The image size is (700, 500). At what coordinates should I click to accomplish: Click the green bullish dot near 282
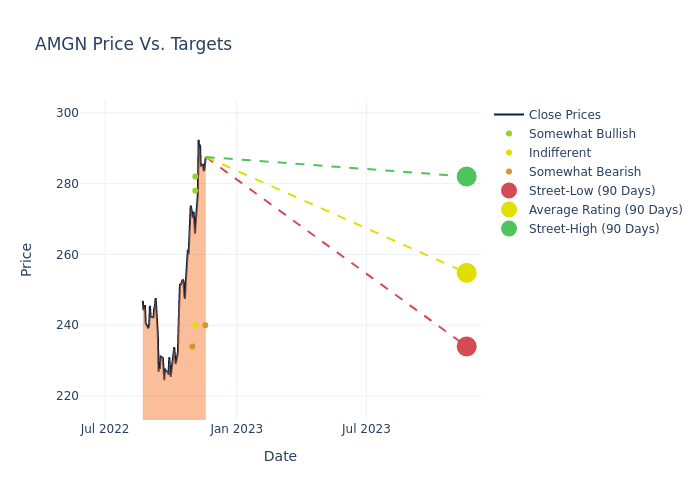[195, 176]
